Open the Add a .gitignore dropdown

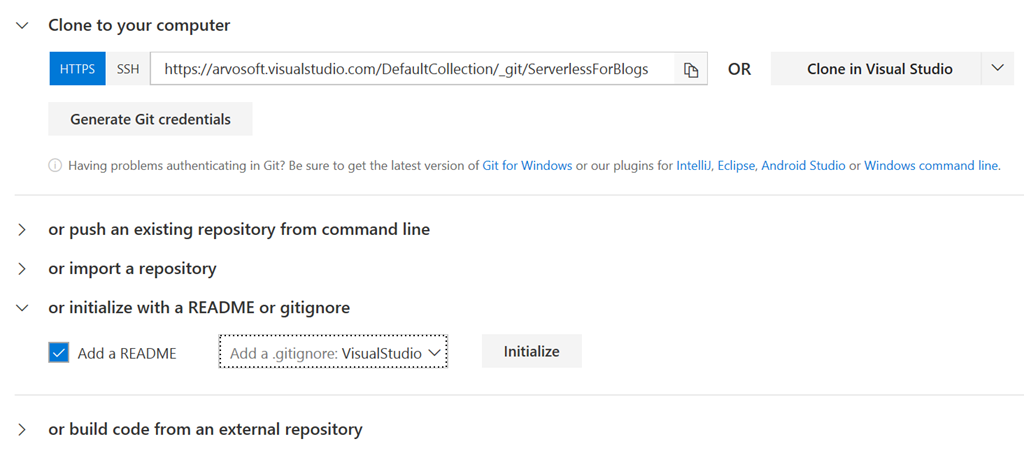[x=334, y=353]
